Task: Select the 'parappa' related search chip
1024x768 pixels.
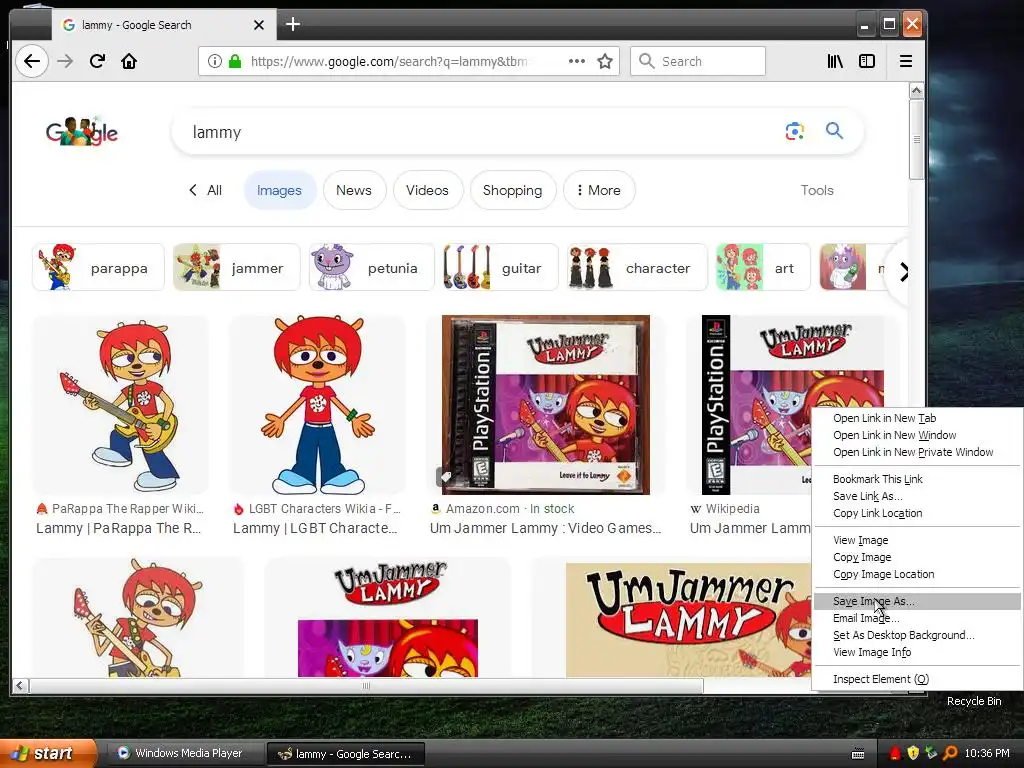Action: pos(98,267)
